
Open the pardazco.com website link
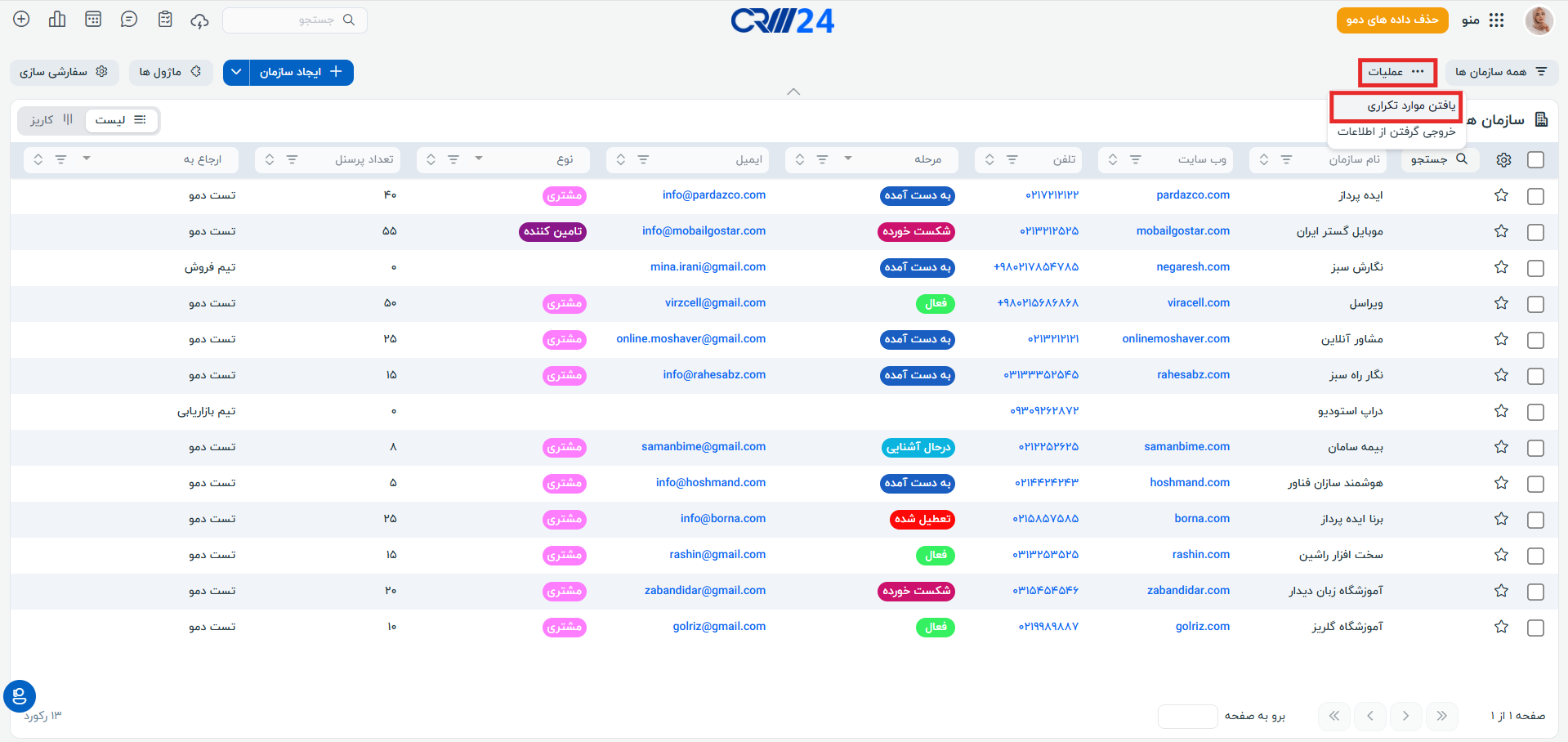tap(1193, 195)
